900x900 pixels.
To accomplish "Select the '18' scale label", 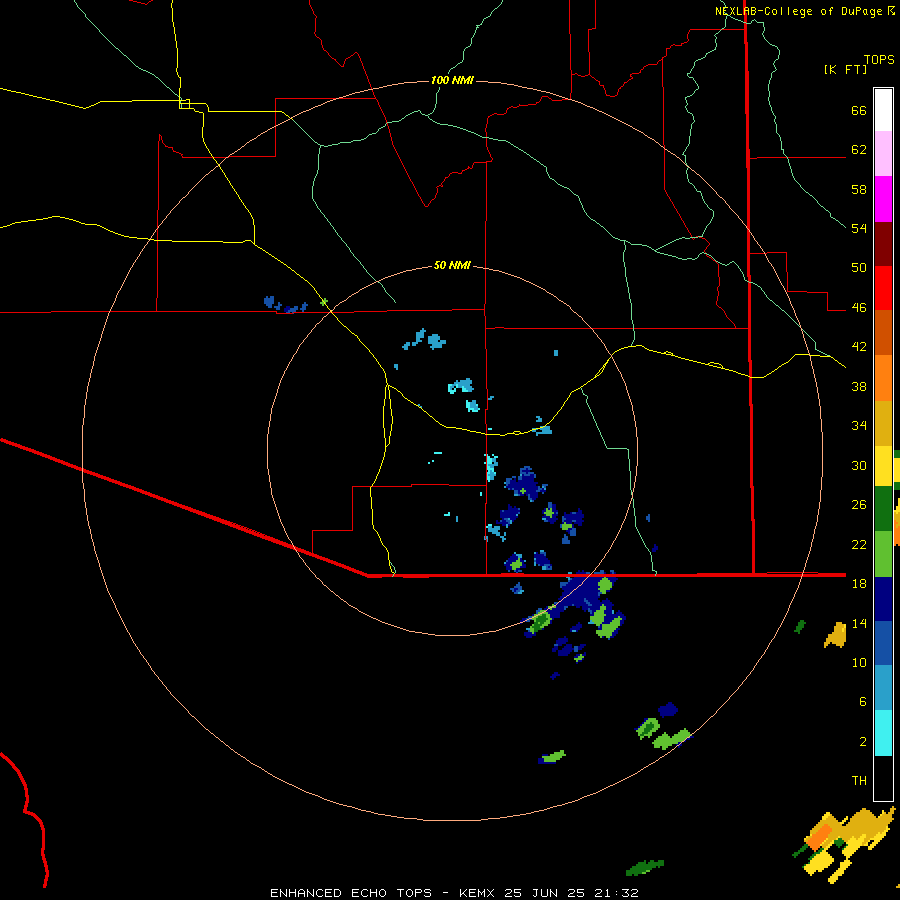I will pos(859,584).
